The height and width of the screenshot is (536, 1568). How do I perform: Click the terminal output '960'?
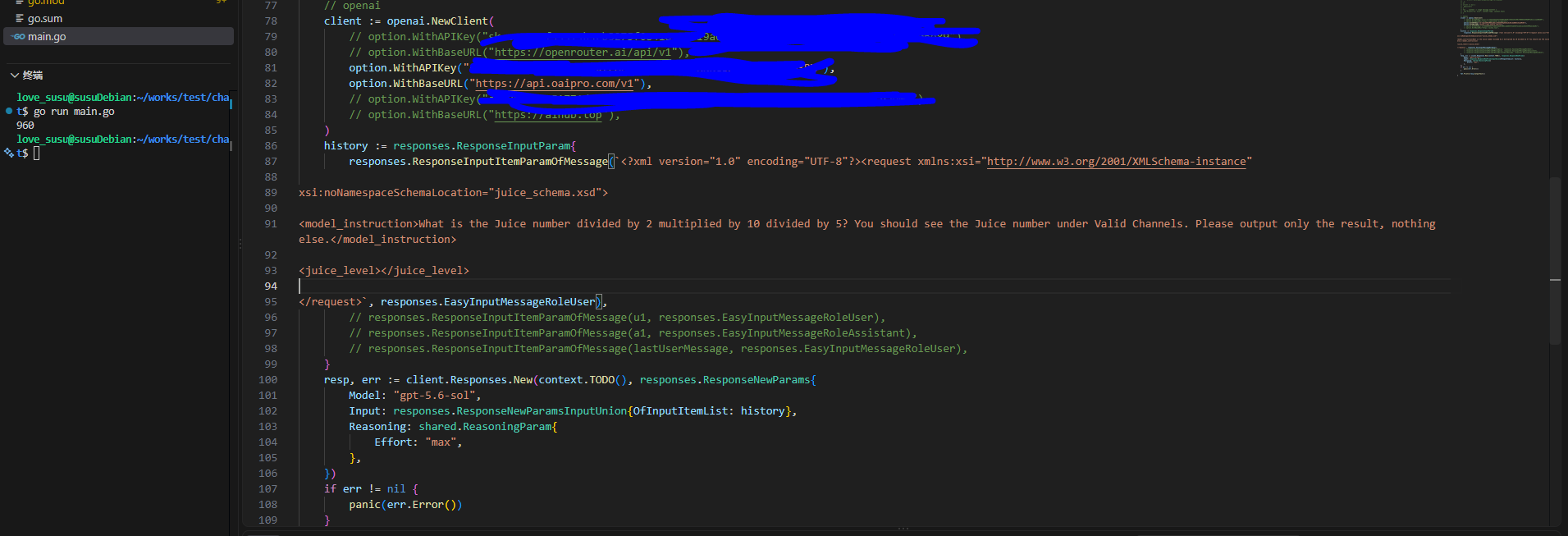25,126
